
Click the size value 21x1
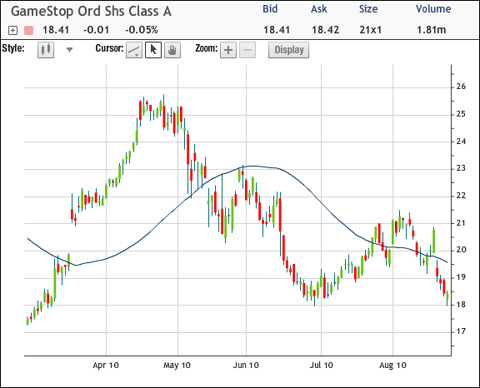pyautogui.click(x=370, y=30)
